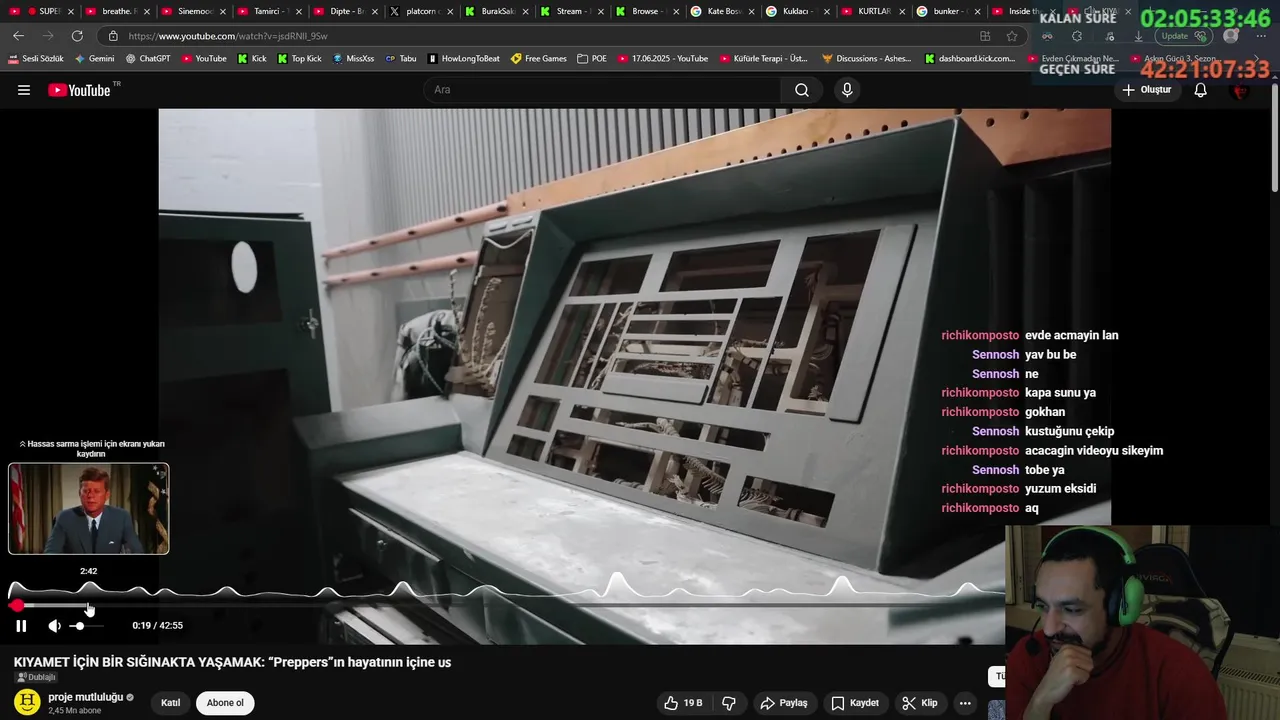View site information lock icon
The width and height of the screenshot is (1280, 720).
point(114,36)
